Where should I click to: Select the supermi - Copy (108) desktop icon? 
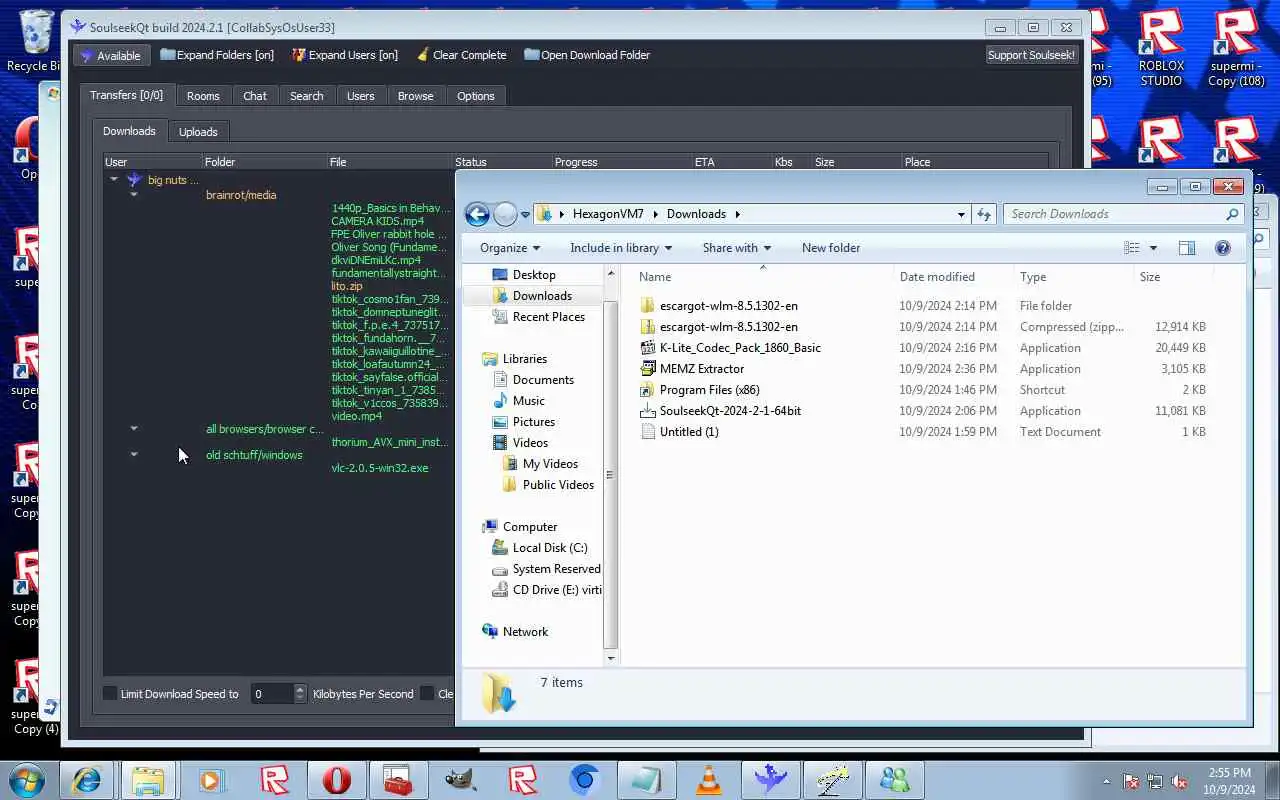pyautogui.click(x=1236, y=47)
